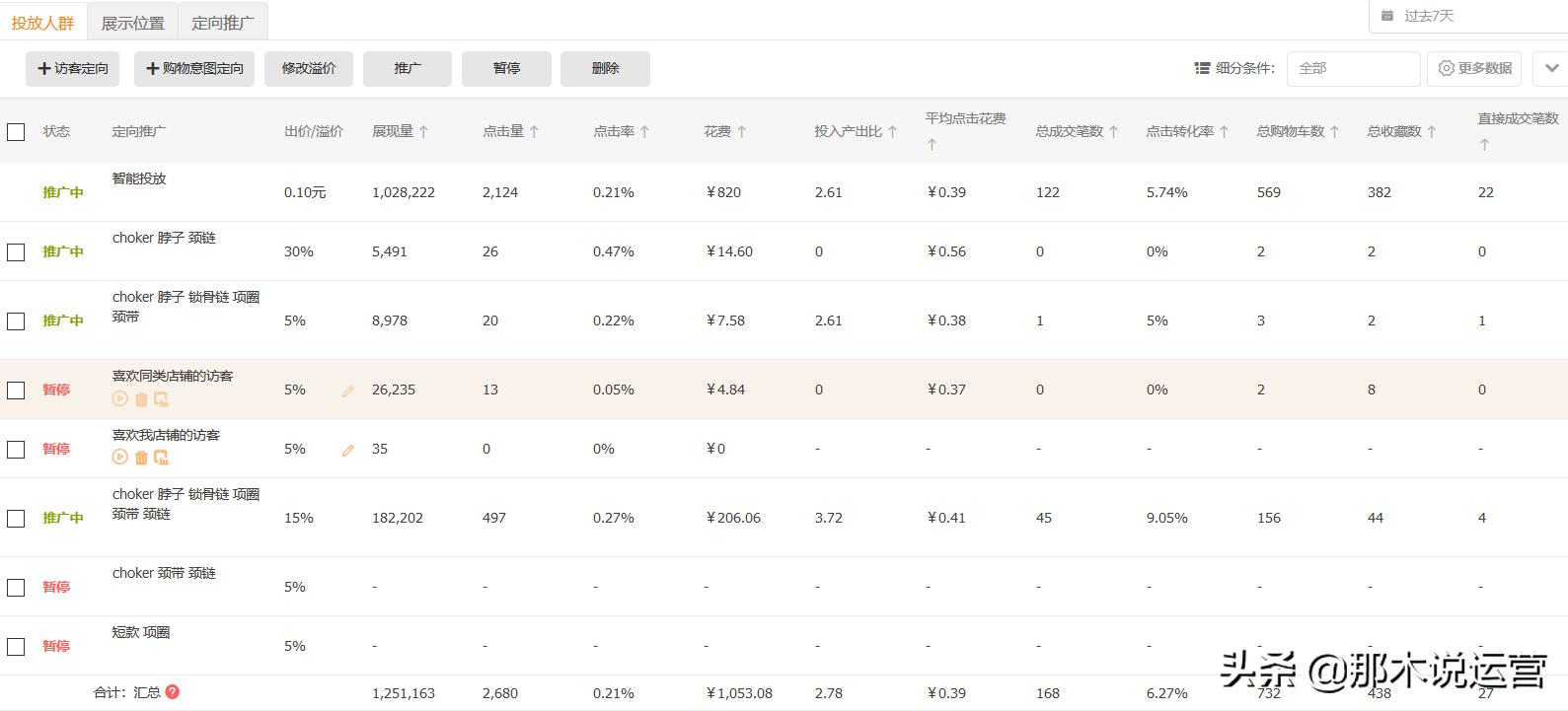Sort by 展现量 arrow icon

[423, 131]
